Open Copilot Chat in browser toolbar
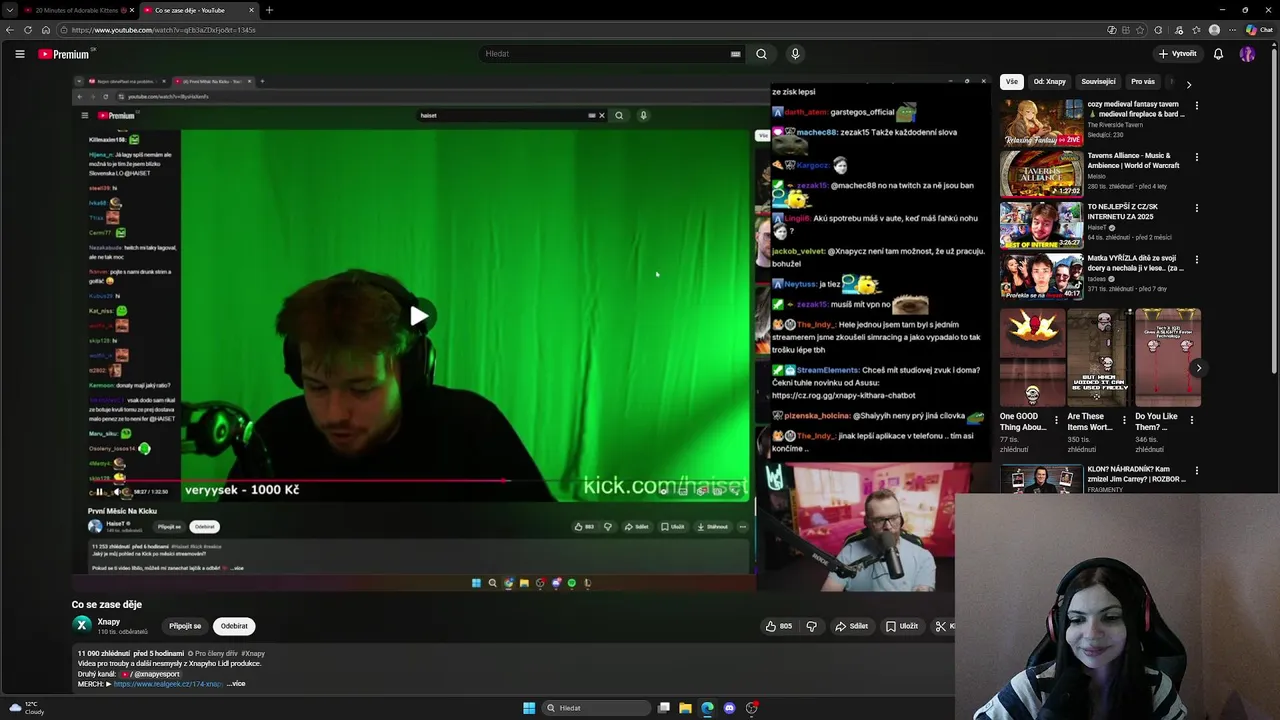This screenshot has height=720, width=1280. tap(1259, 30)
